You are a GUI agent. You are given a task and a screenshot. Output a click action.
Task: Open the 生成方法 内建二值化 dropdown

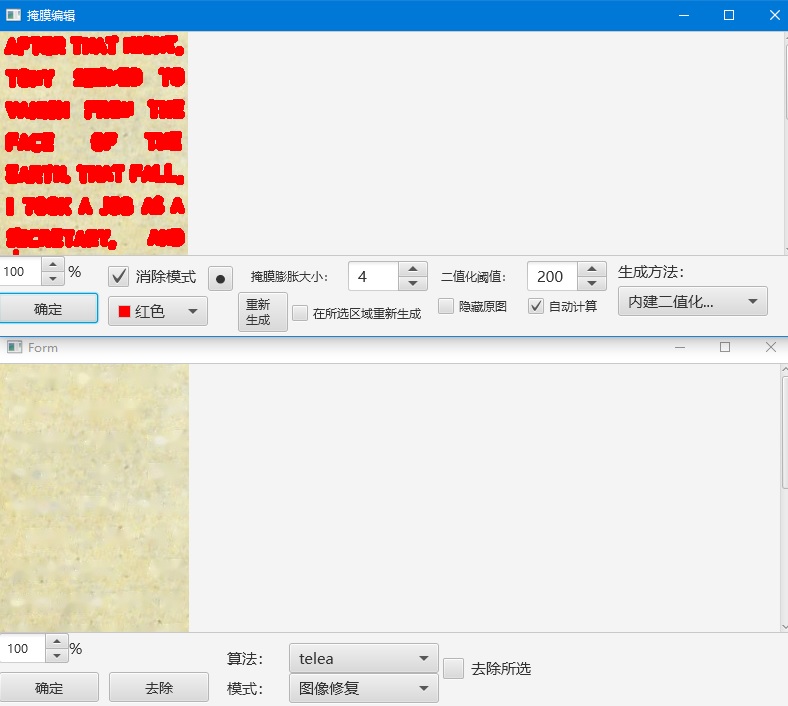click(x=693, y=301)
